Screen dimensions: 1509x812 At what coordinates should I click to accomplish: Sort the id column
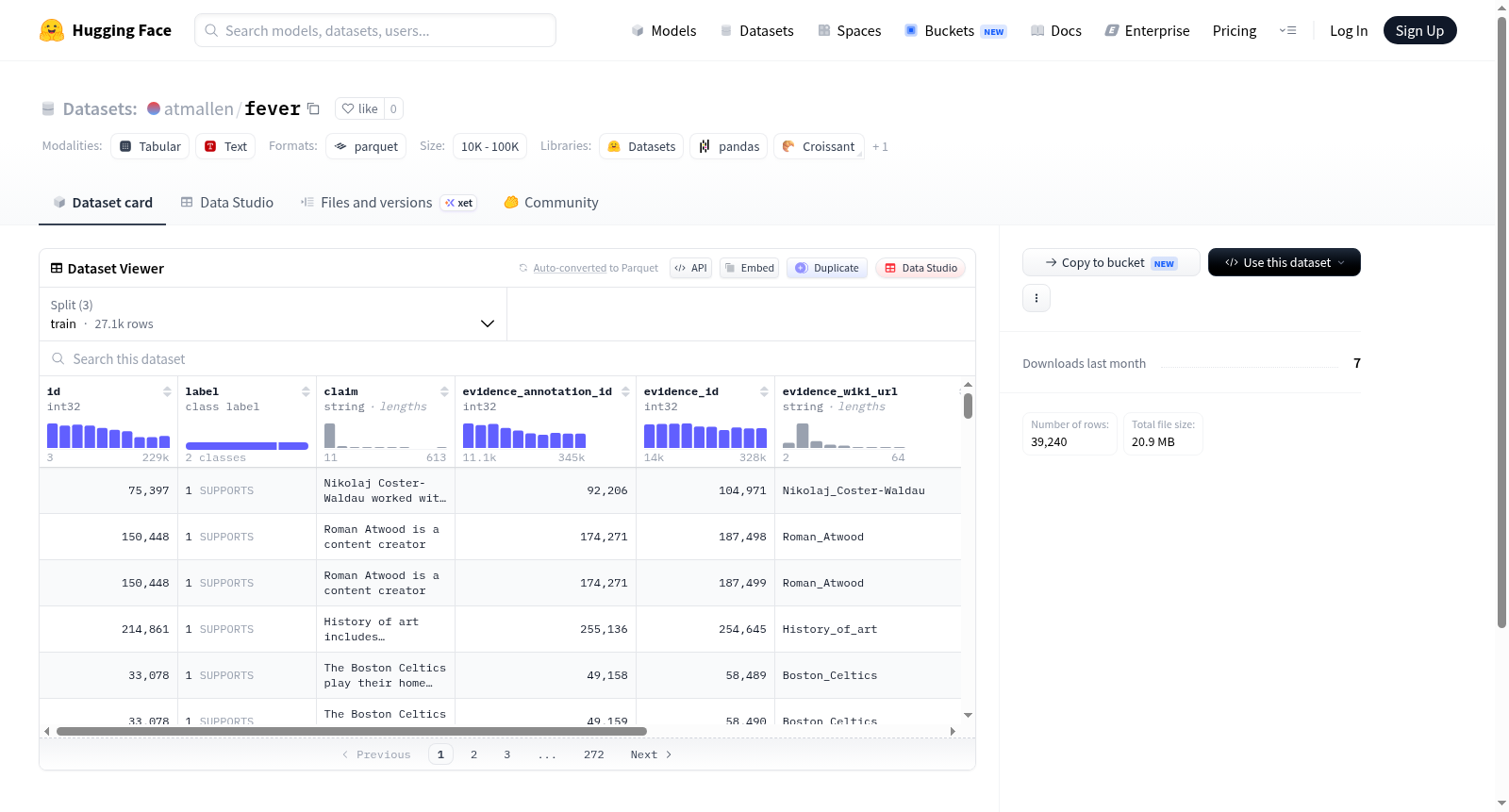(167, 391)
